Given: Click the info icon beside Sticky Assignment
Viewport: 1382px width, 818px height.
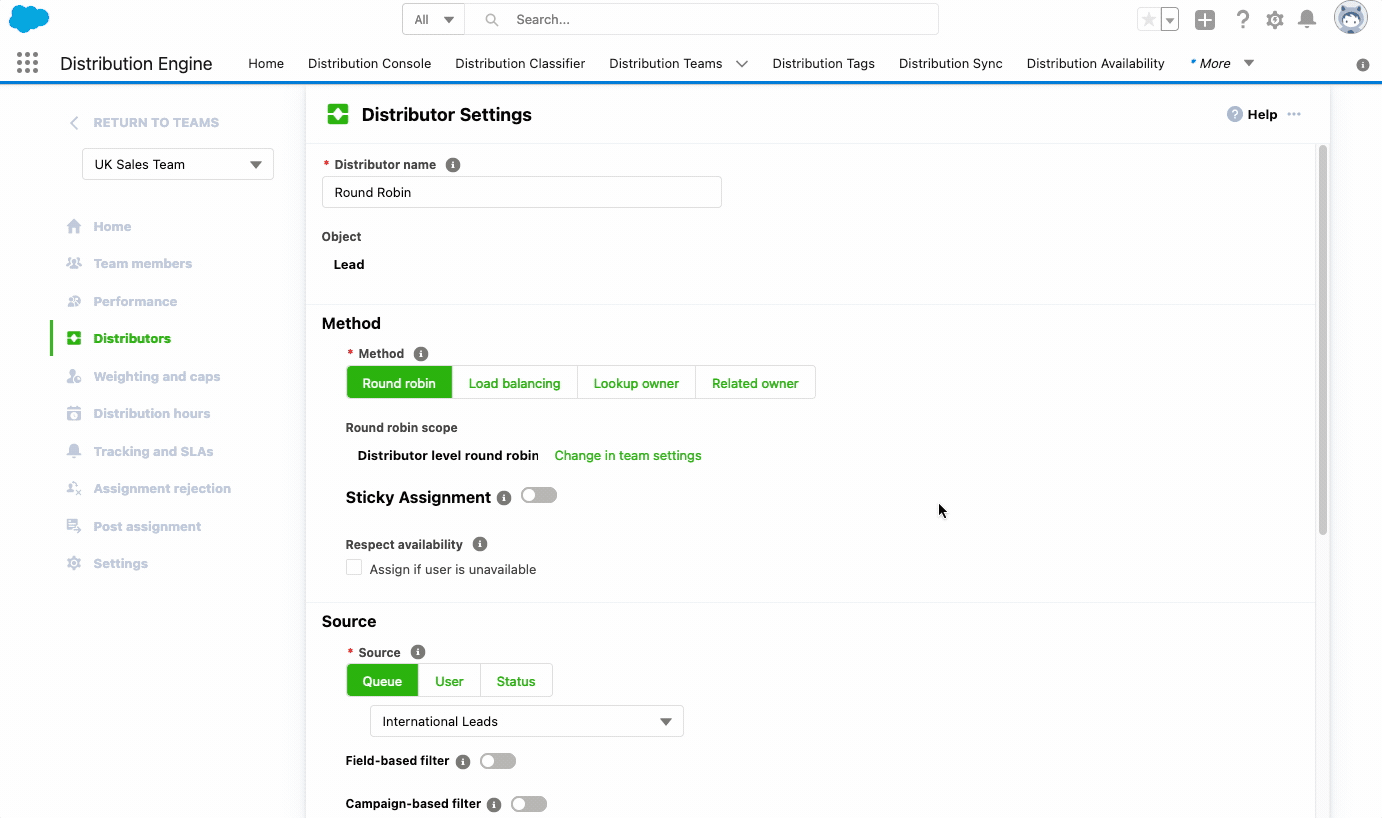Looking at the screenshot, I should (504, 498).
